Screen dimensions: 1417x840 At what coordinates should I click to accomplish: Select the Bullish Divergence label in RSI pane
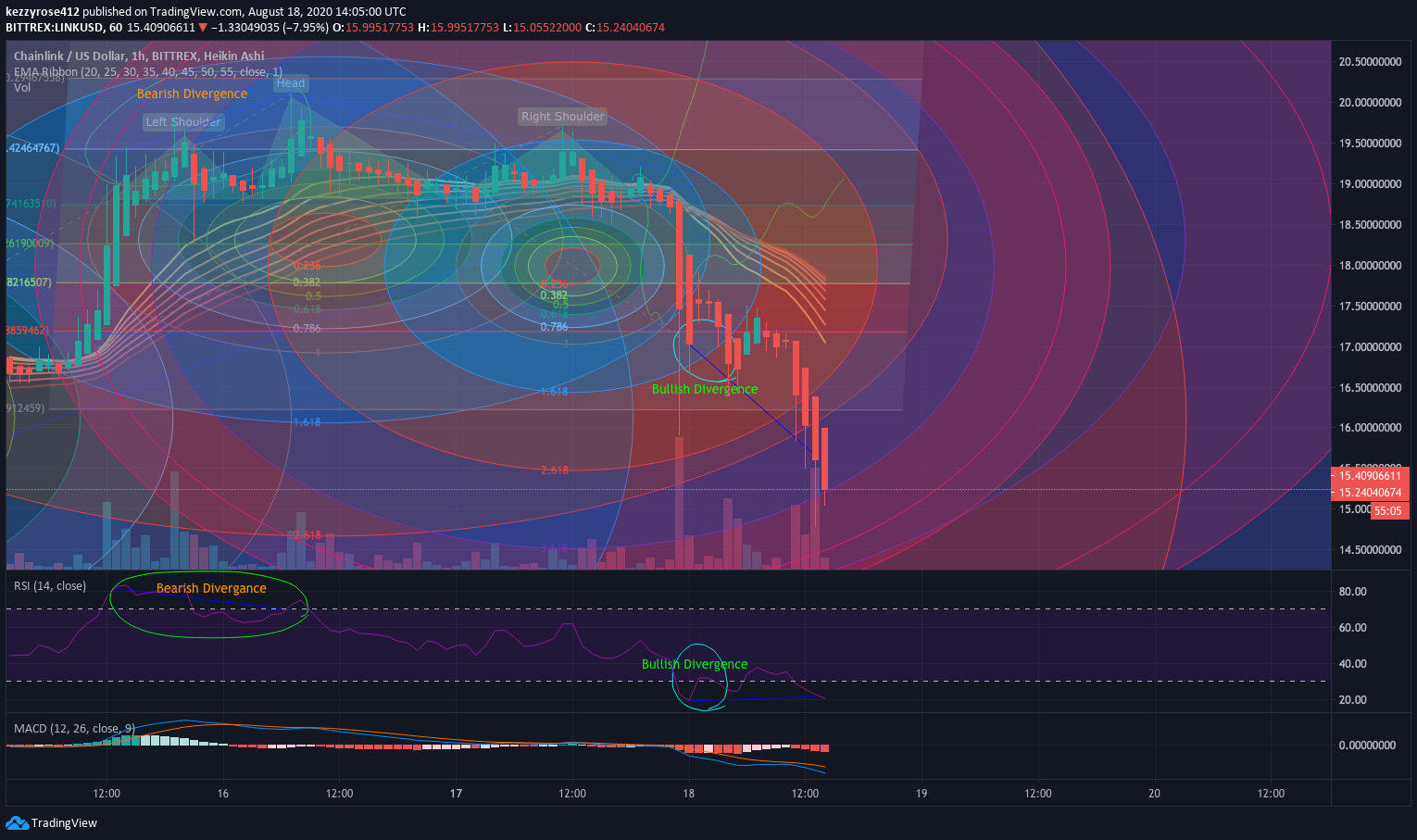click(695, 664)
